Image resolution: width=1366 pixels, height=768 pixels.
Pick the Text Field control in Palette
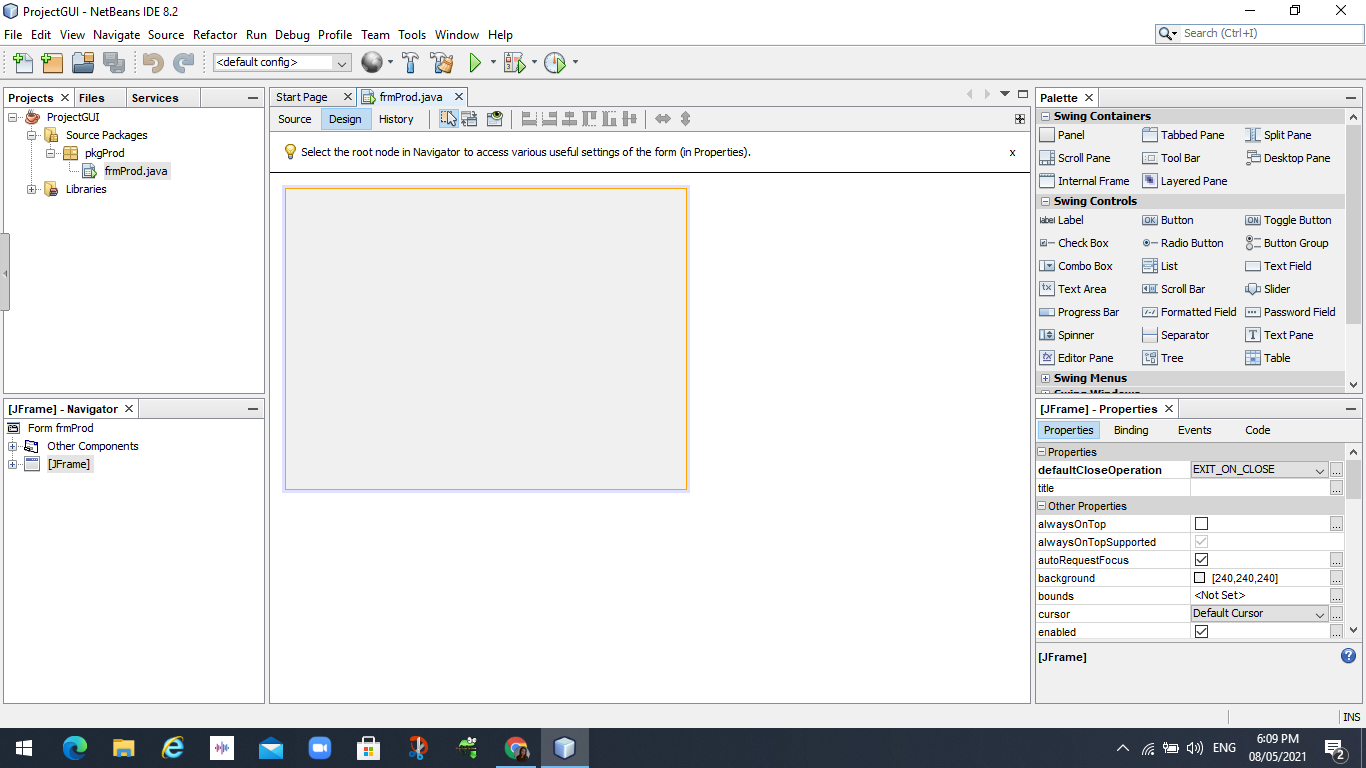pyautogui.click(x=1278, y=266)
